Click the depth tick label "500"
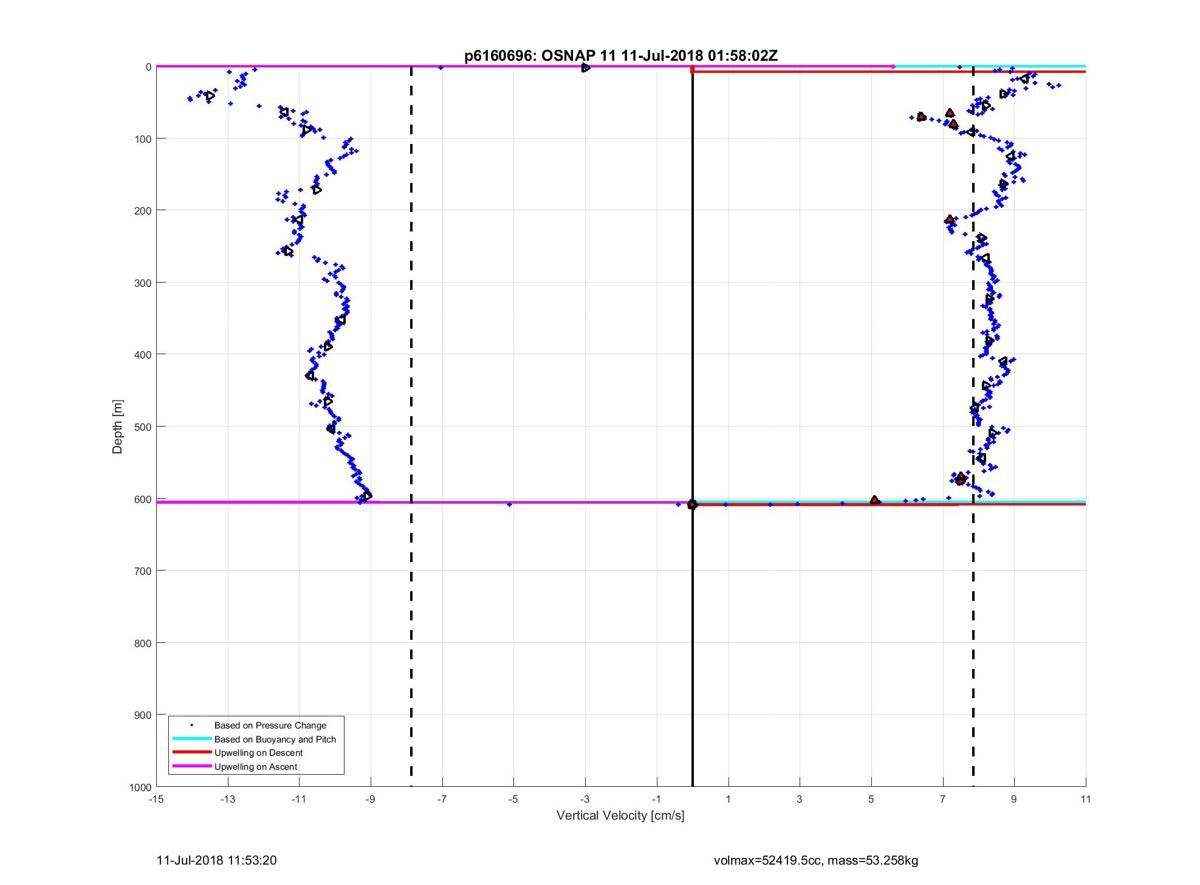The height and width of the screenshot is (885, 1200). [142, 427]
